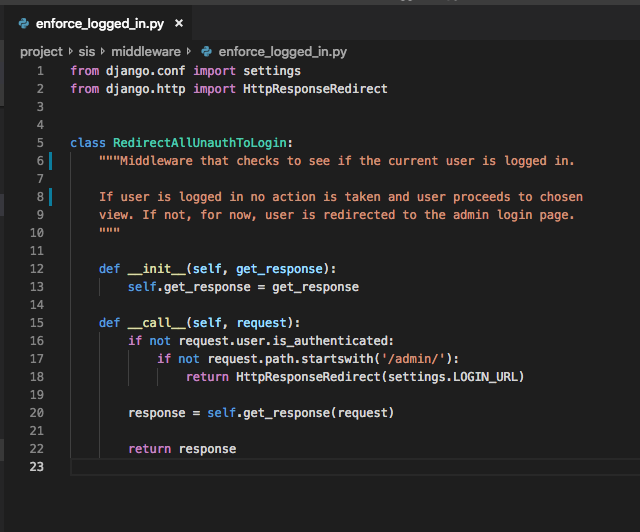
Task: Click the docstring text 'Middleware that checks'
Action: [x=199, y=161]
